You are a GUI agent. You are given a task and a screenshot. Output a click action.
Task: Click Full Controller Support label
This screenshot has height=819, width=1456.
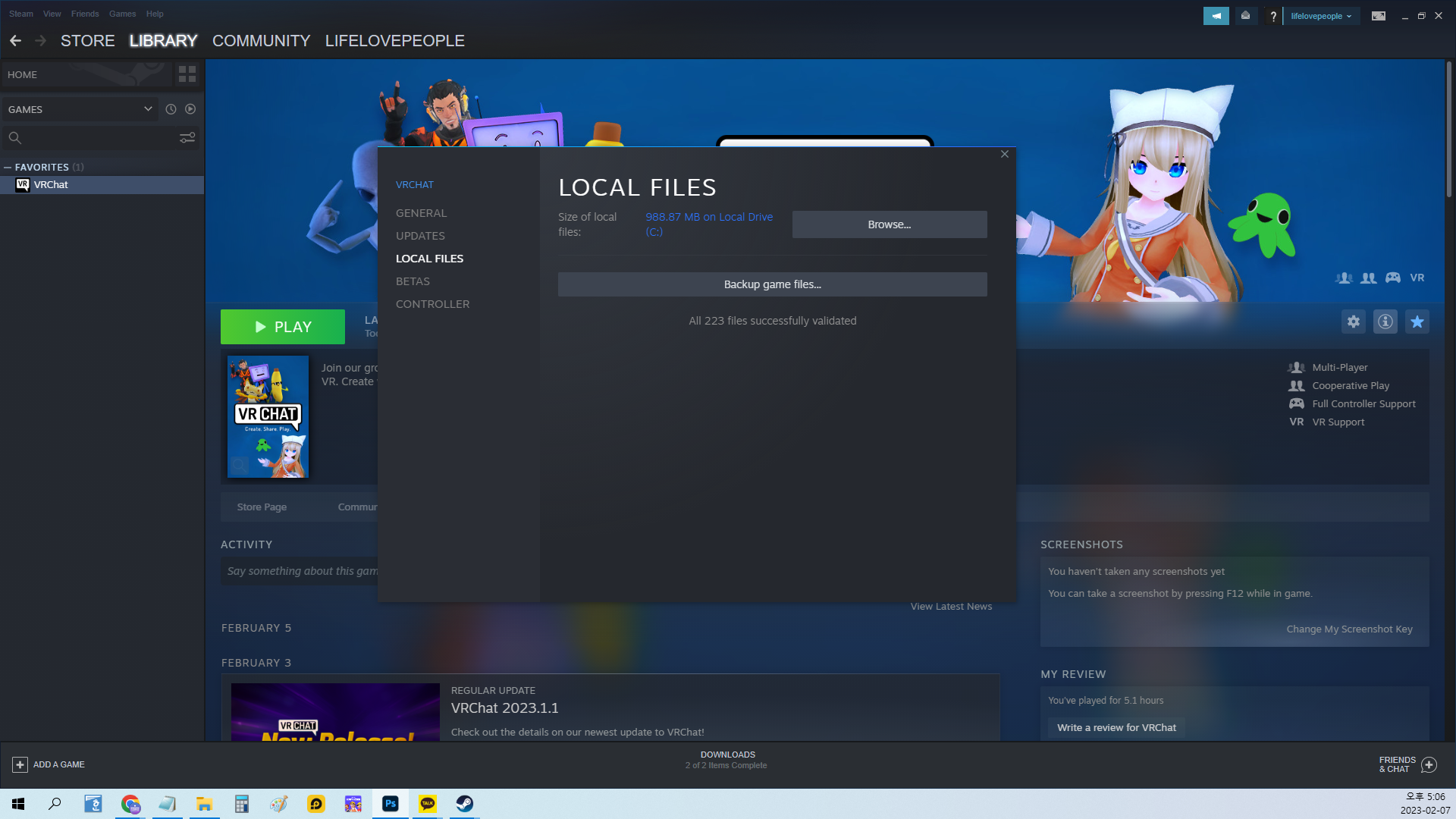1364,404
